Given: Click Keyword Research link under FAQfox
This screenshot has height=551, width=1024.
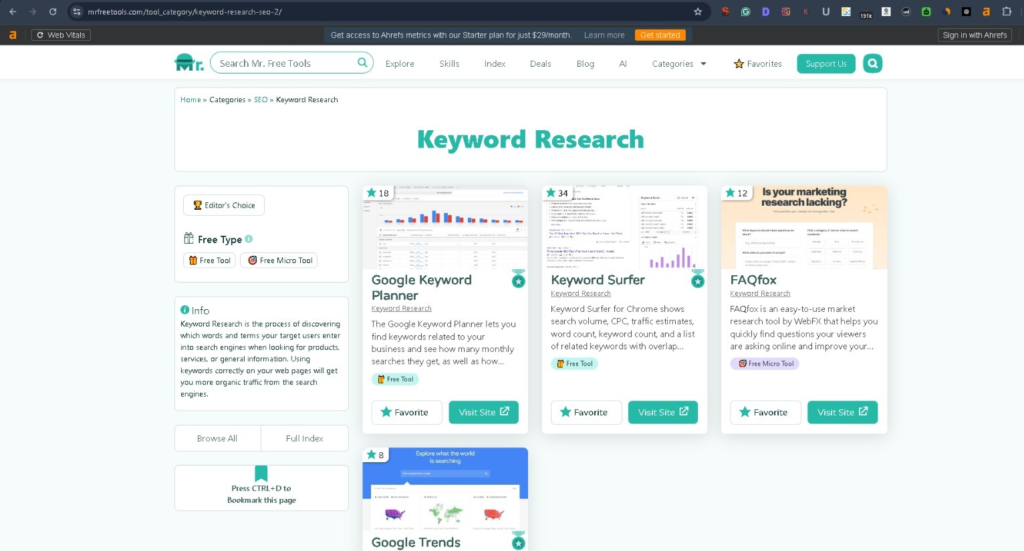Looking at the screenshot, I should click(x=760, y=293).
